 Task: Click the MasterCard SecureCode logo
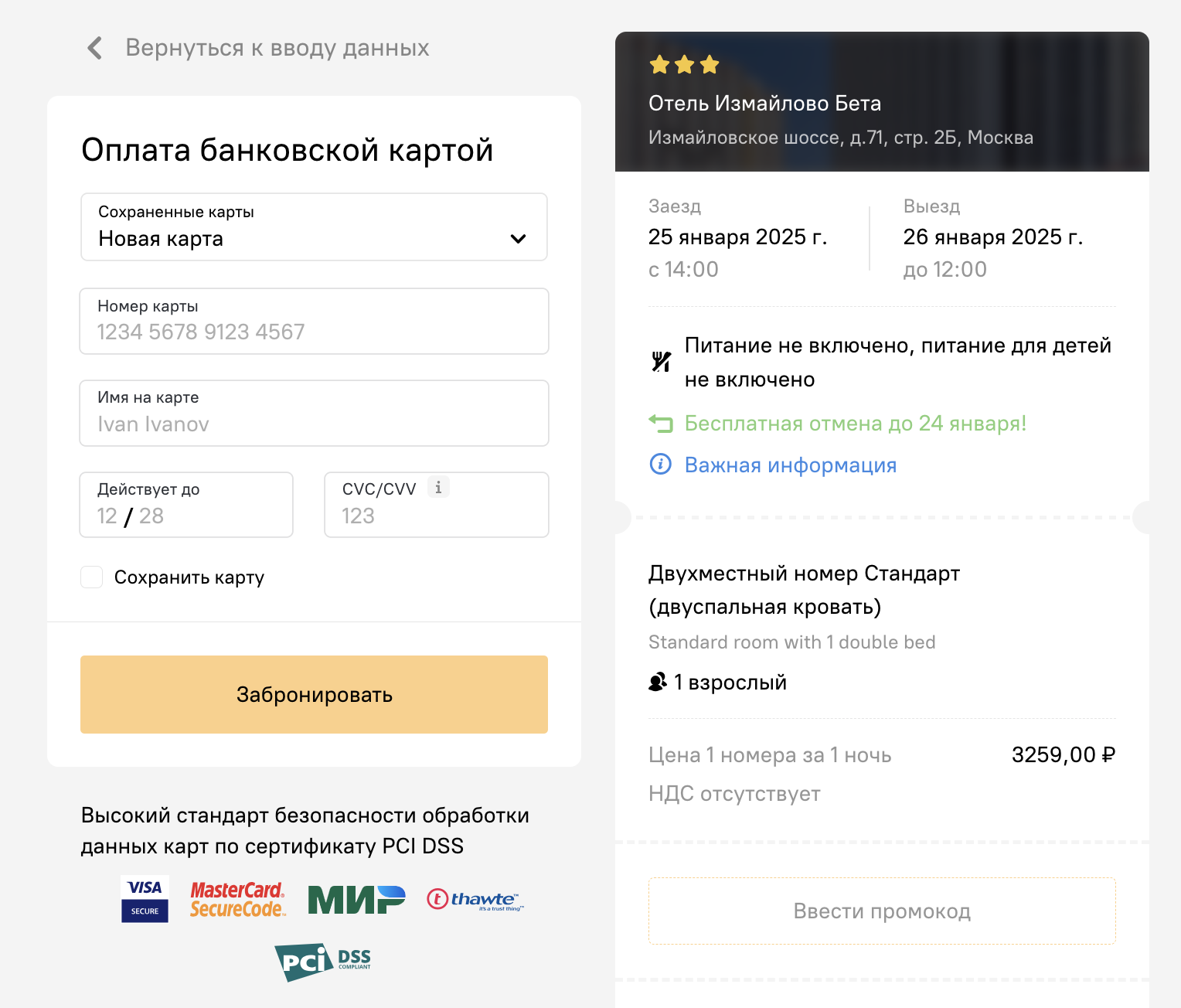click(x=238, y=900)
